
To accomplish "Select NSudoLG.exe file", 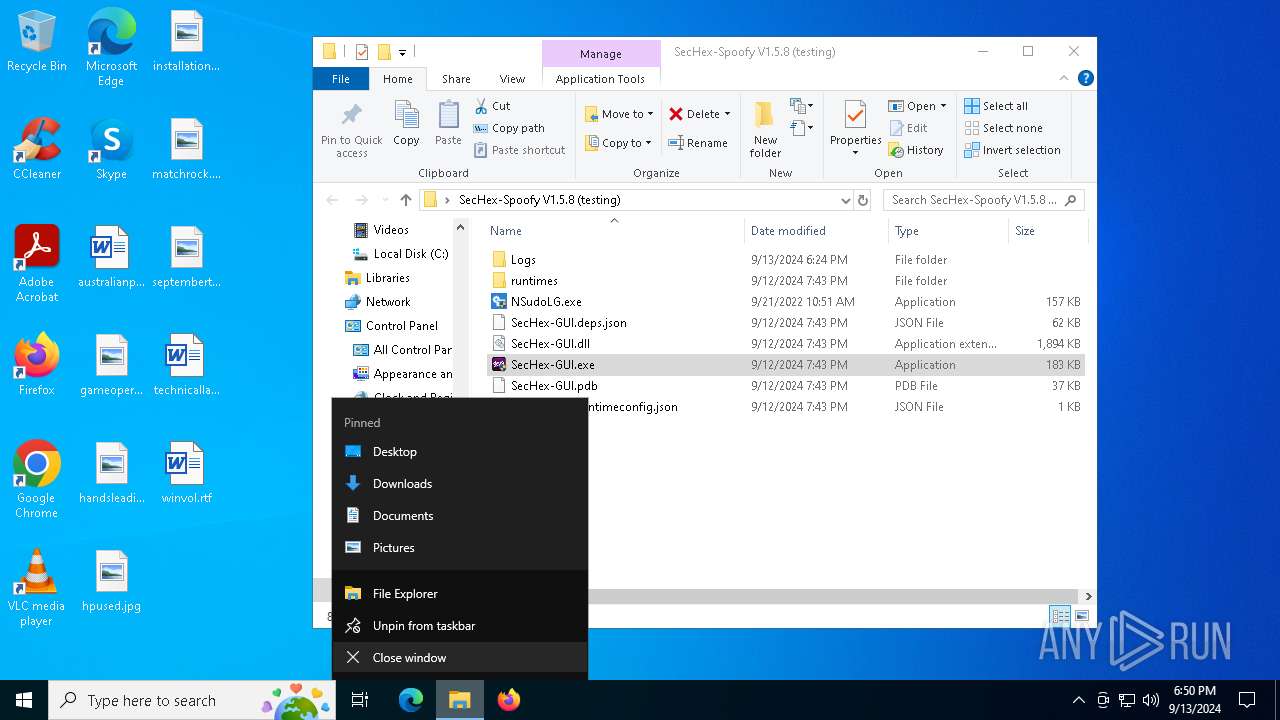I will (546, 301).
